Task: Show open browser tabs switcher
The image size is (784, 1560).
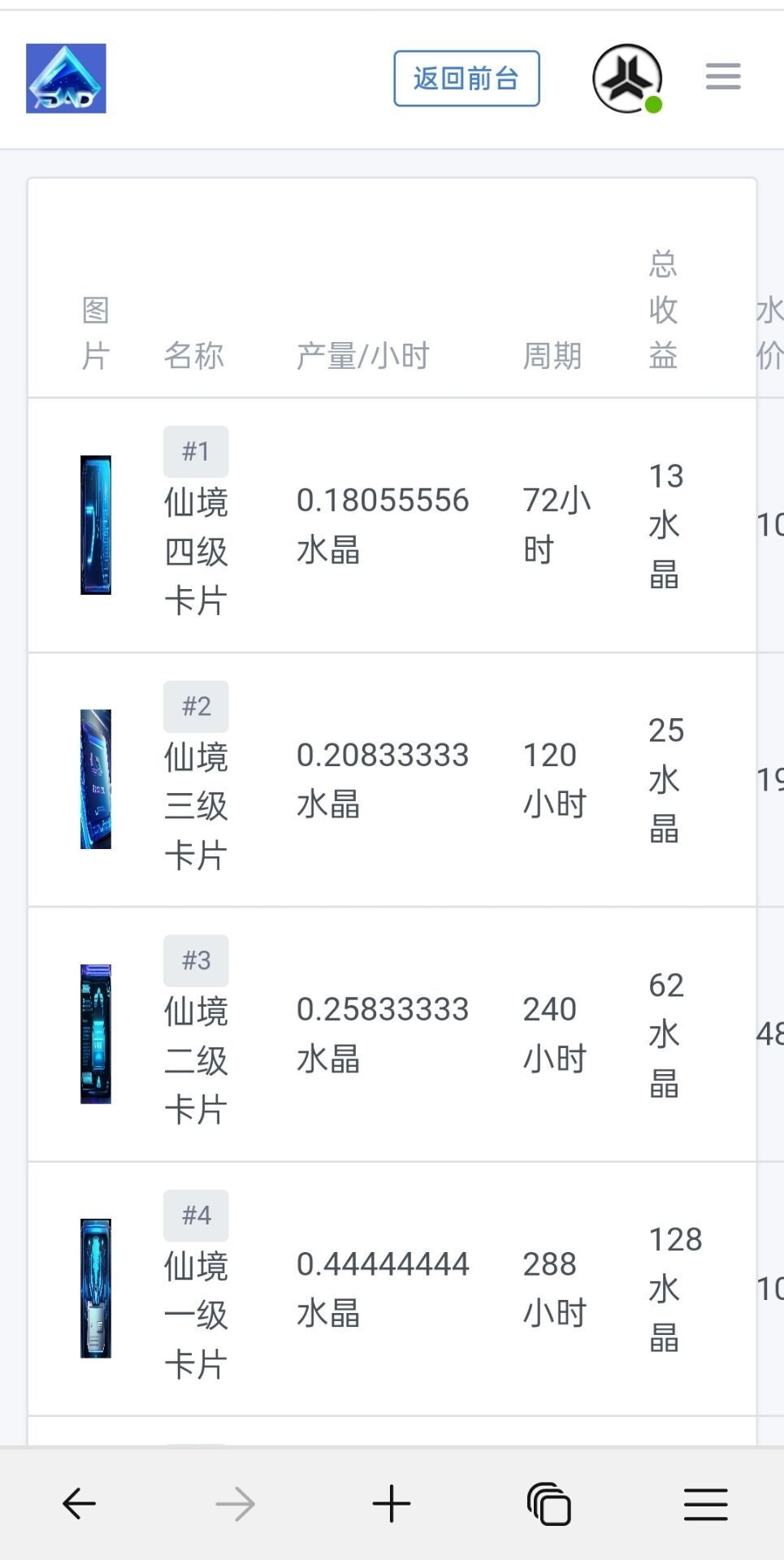Action: pyautogui.click(x=548, y=1504)
